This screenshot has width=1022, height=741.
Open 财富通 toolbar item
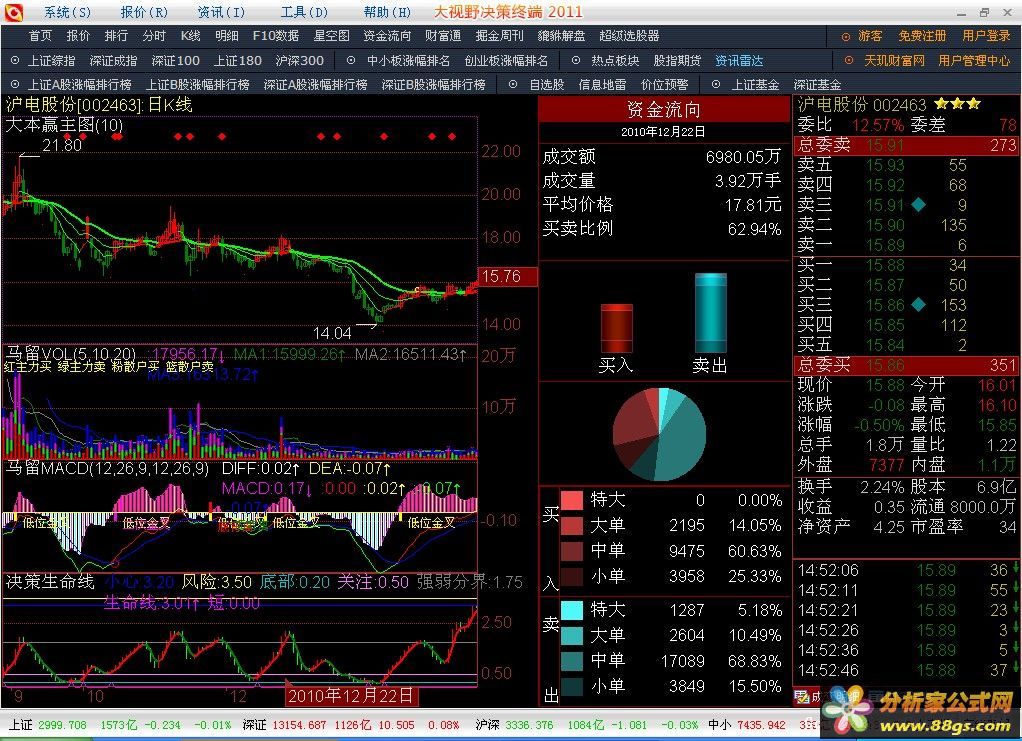443,36
